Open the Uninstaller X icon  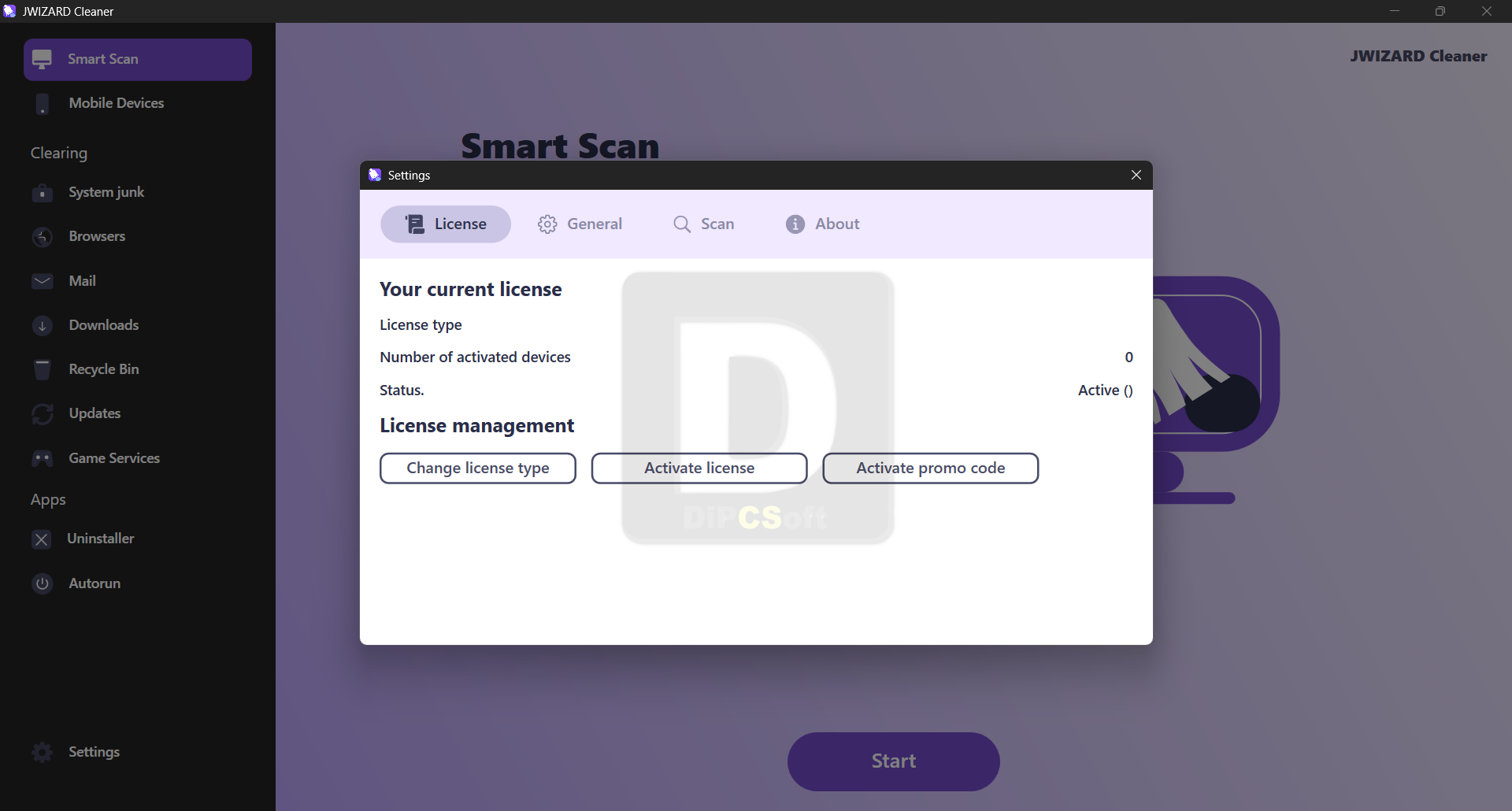pyautogui.click(x=42, y=539)
